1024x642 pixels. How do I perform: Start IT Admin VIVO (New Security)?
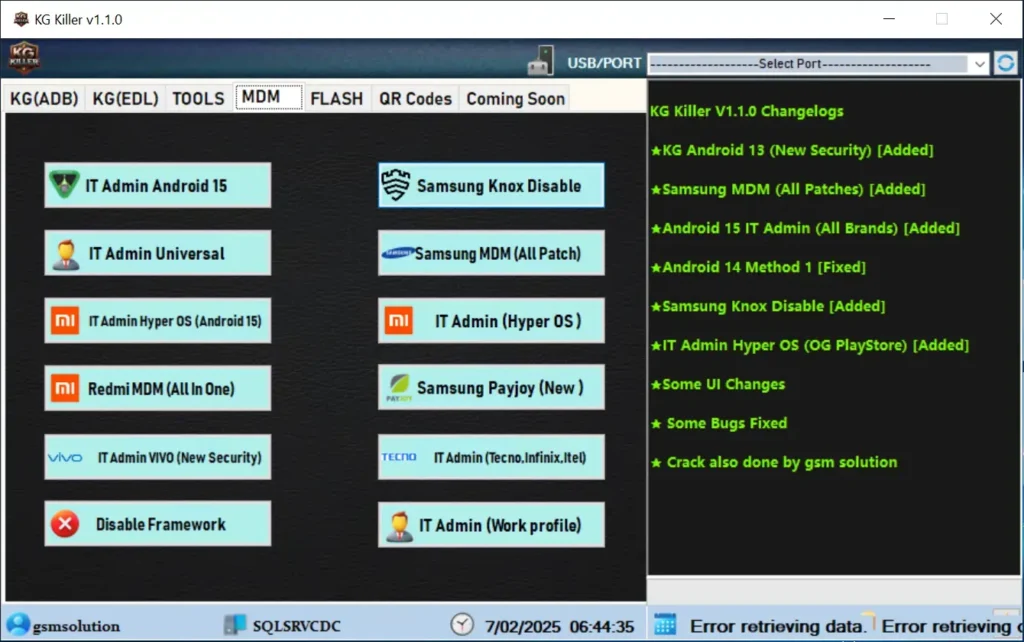point(157,457)
